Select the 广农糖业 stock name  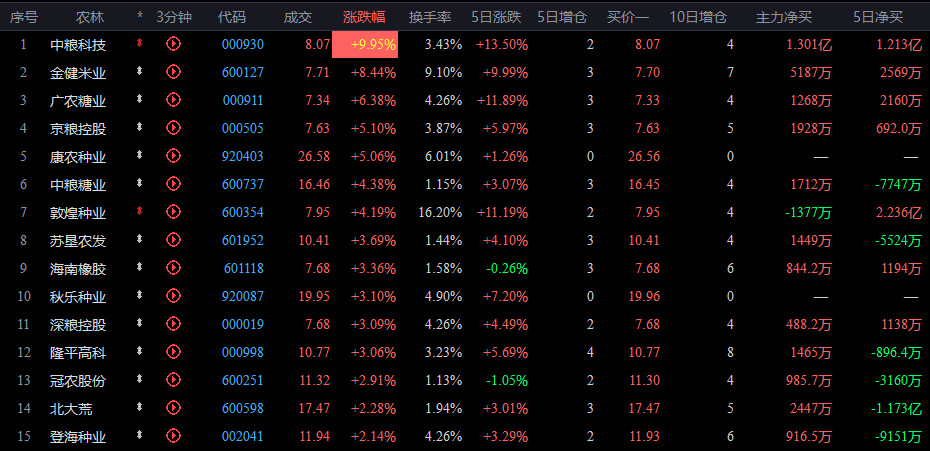point(78,101)
